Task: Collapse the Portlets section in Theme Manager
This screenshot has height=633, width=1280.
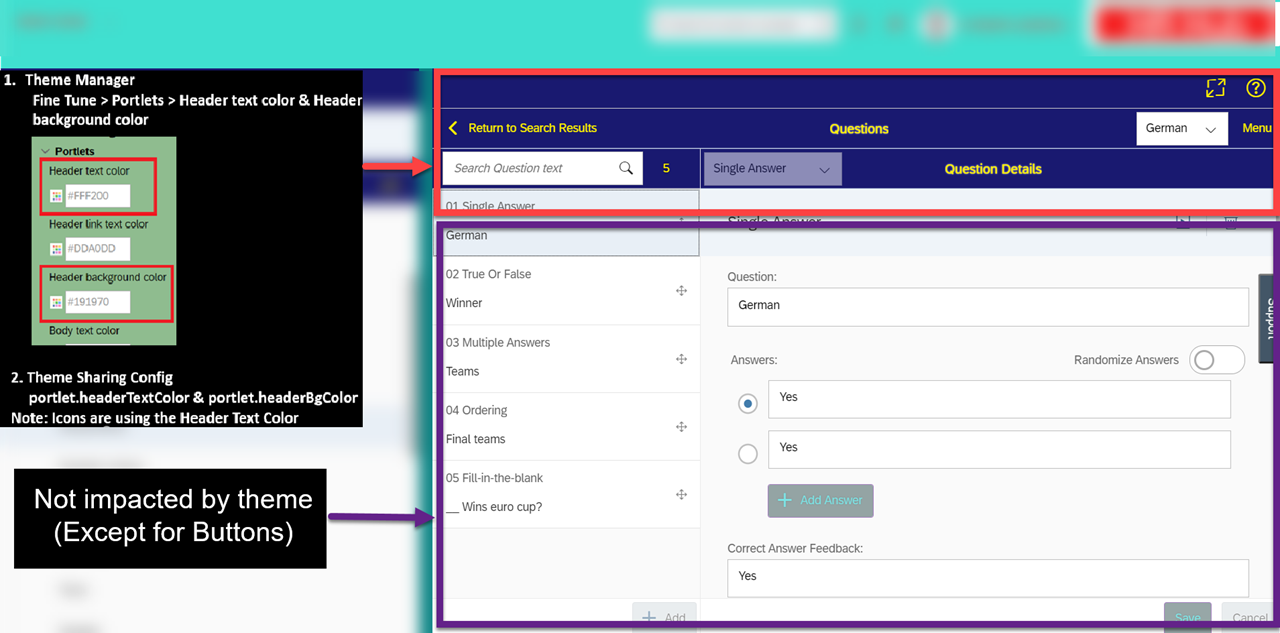Action: 45,151
